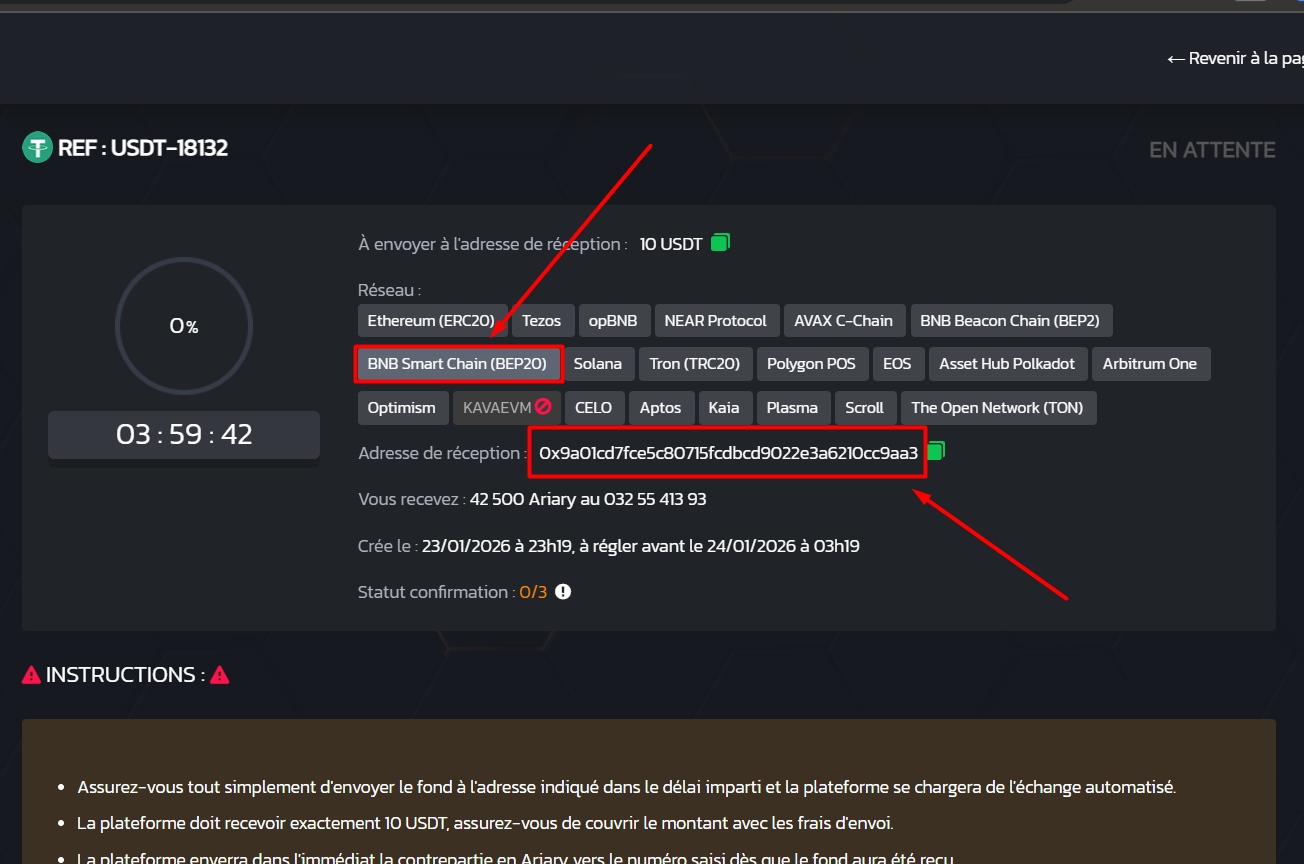Click the confirmation status info icon
This screenshot has height=864, width=1304.
point(563,592)
